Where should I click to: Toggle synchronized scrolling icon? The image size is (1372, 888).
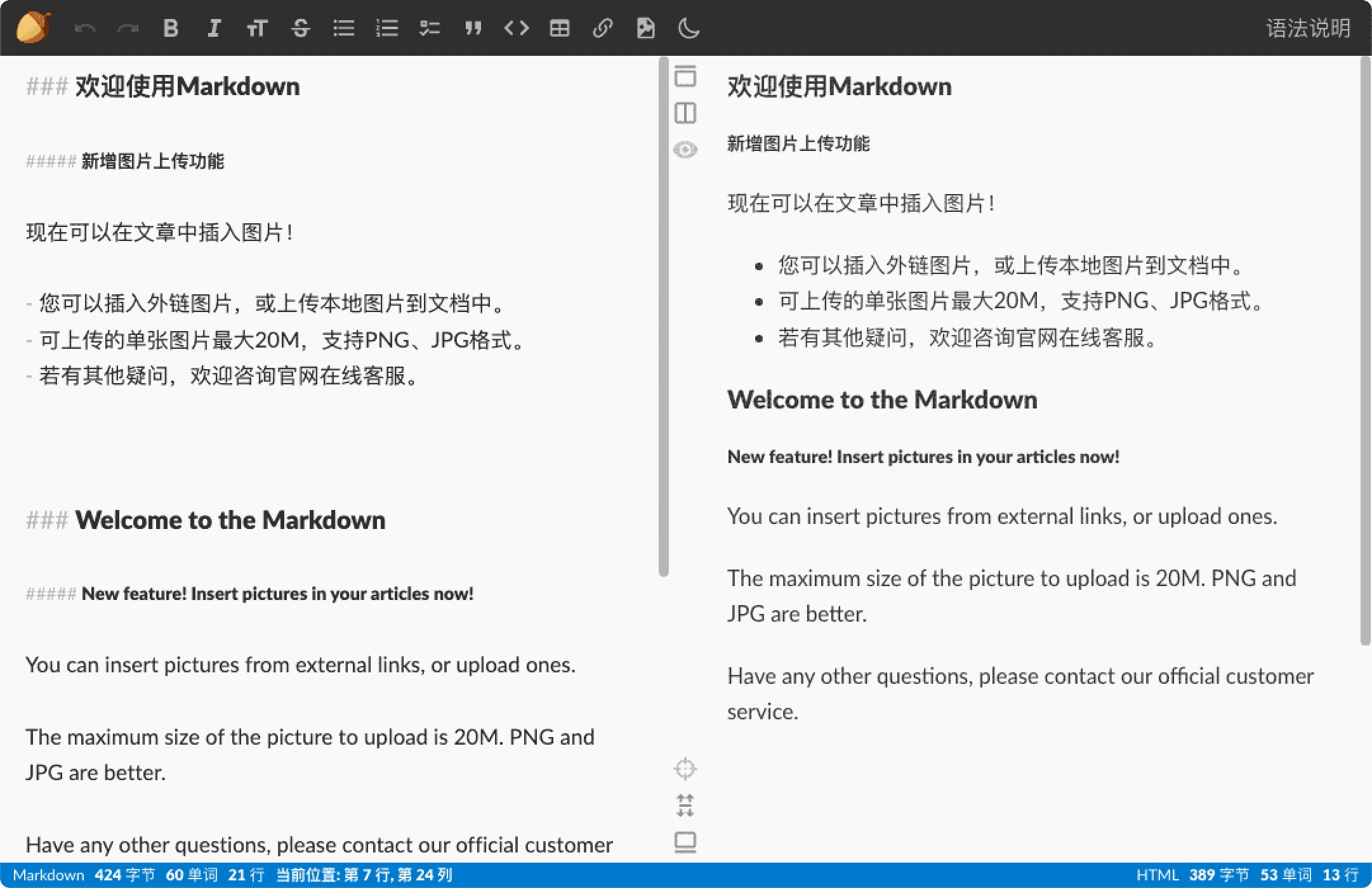tap(685, 806)
